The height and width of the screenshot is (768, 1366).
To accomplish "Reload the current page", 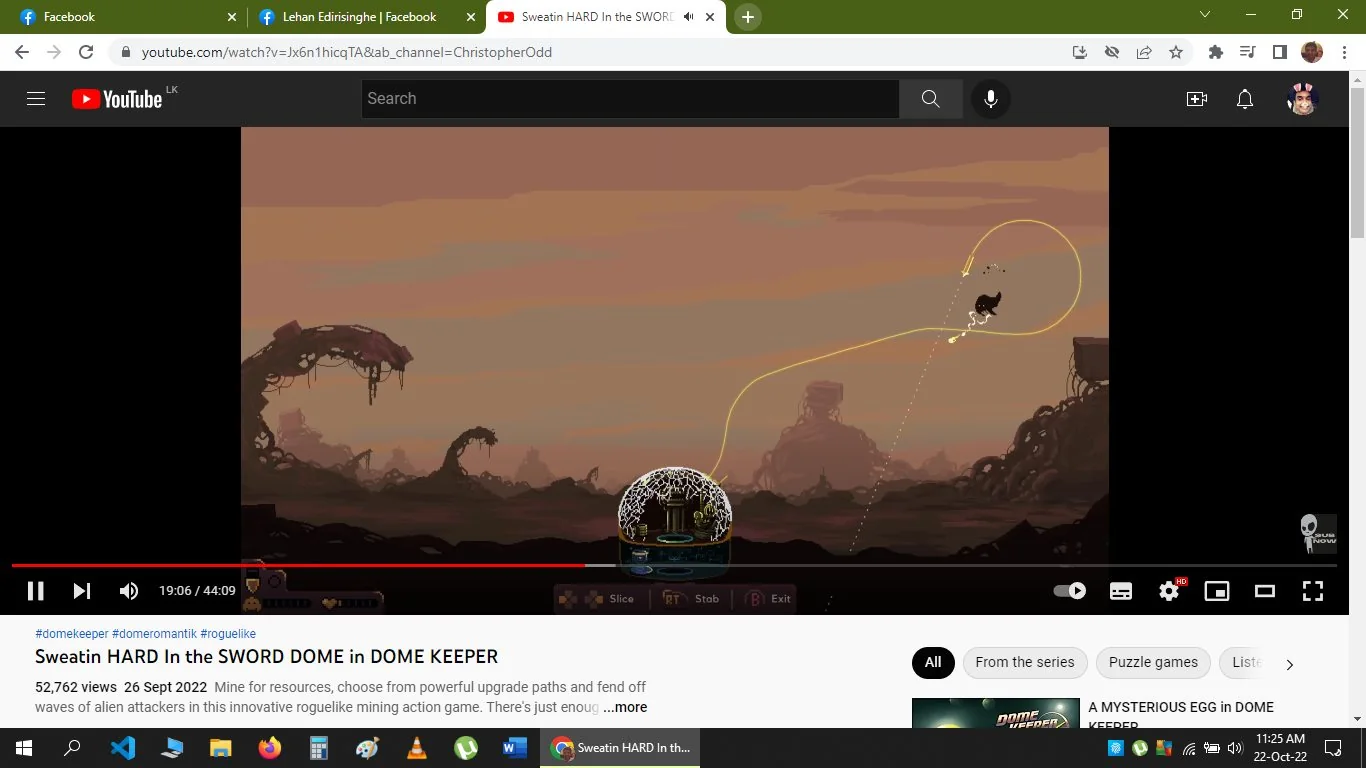I will pos(86,52).
